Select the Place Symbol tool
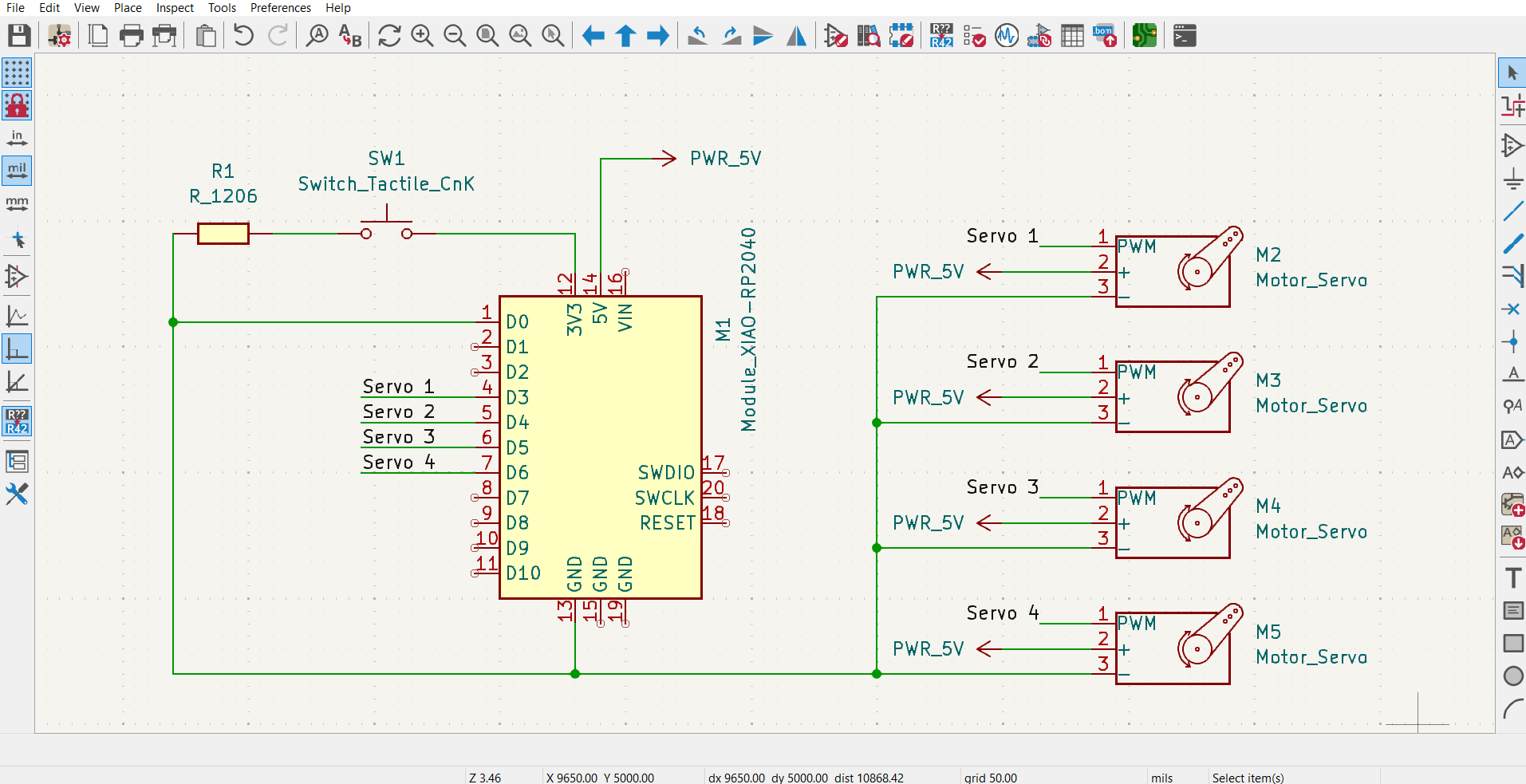 point(1512,145)
